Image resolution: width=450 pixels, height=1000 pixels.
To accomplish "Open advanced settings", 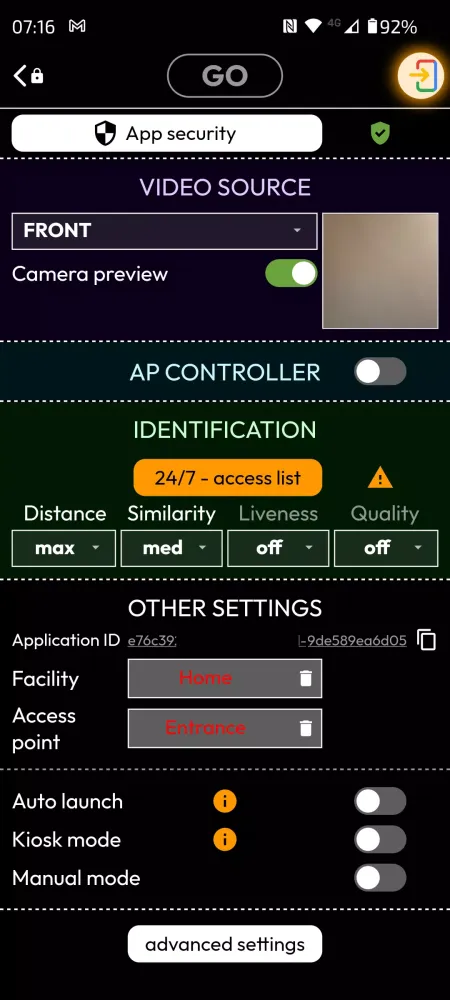I will [225, 944].
